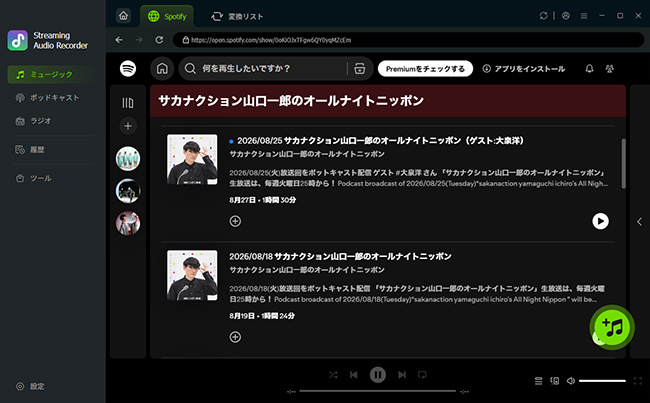Click アプリをインストール link
Image resolution: width=650 pixels, height=403 pixels.
point(524,69)
